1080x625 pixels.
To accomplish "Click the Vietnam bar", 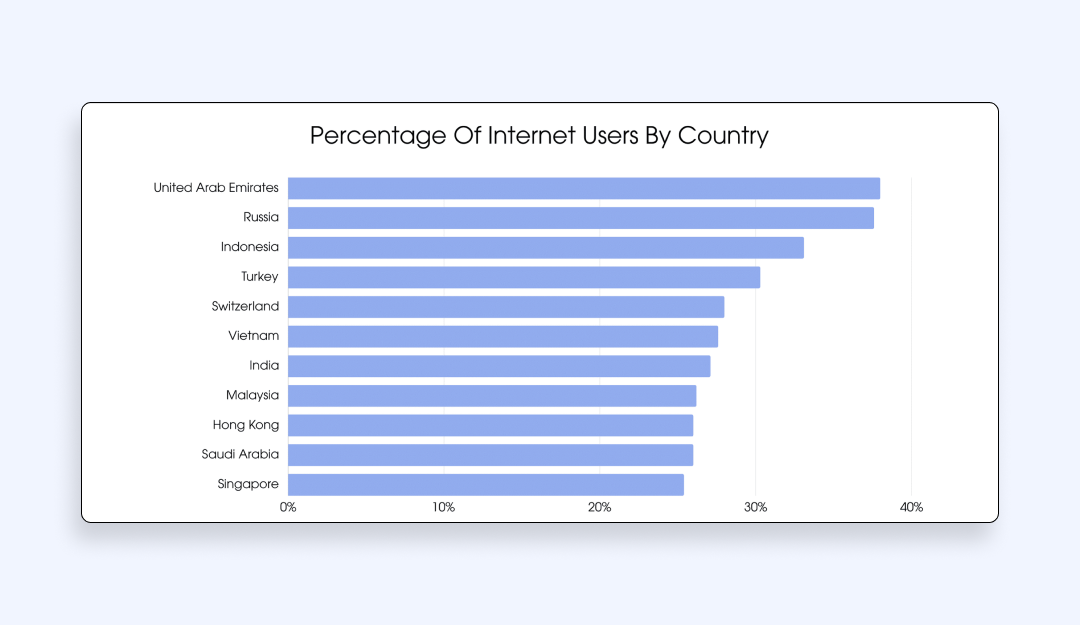I will coord(503,336).
